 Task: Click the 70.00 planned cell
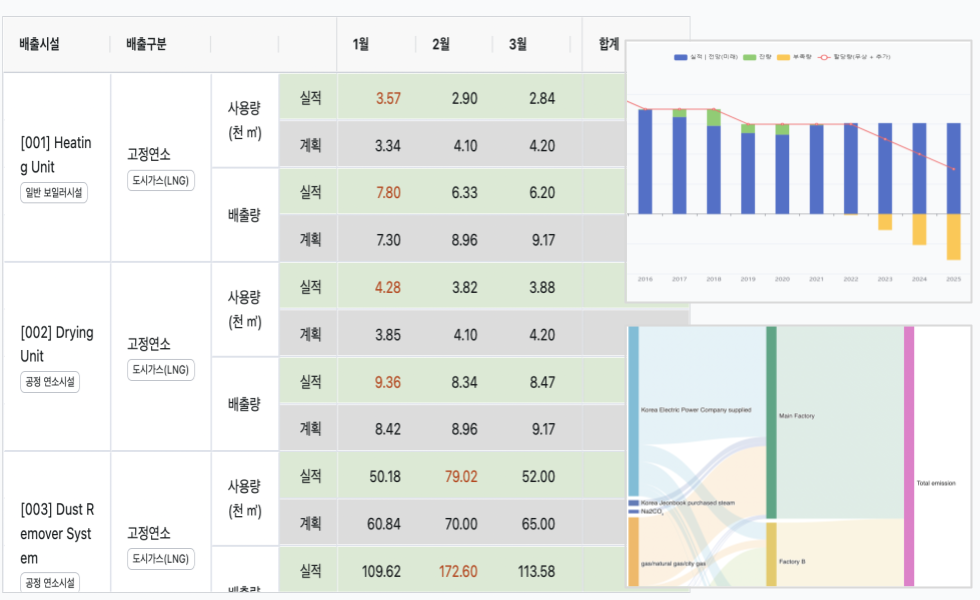461,524
